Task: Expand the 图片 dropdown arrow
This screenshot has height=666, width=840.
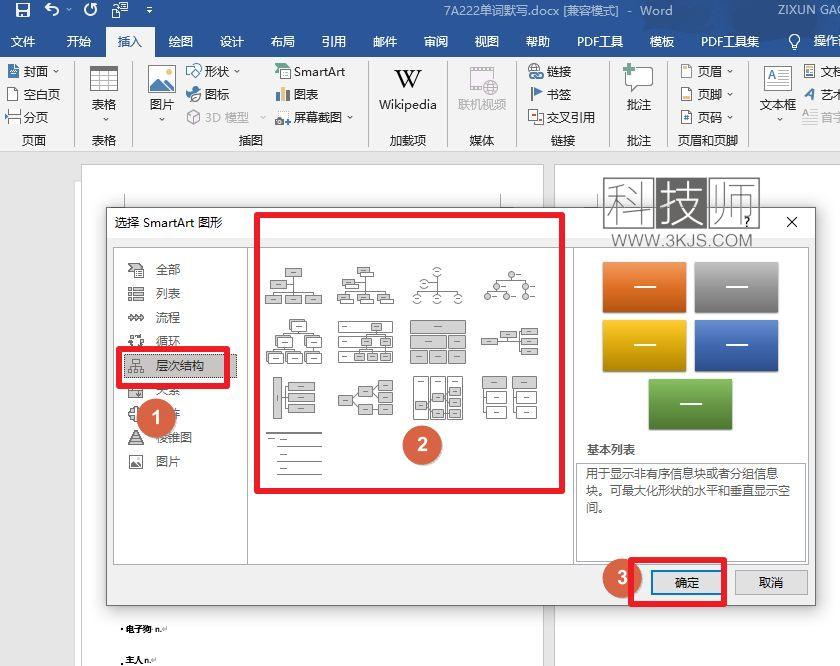Action: 162,119
